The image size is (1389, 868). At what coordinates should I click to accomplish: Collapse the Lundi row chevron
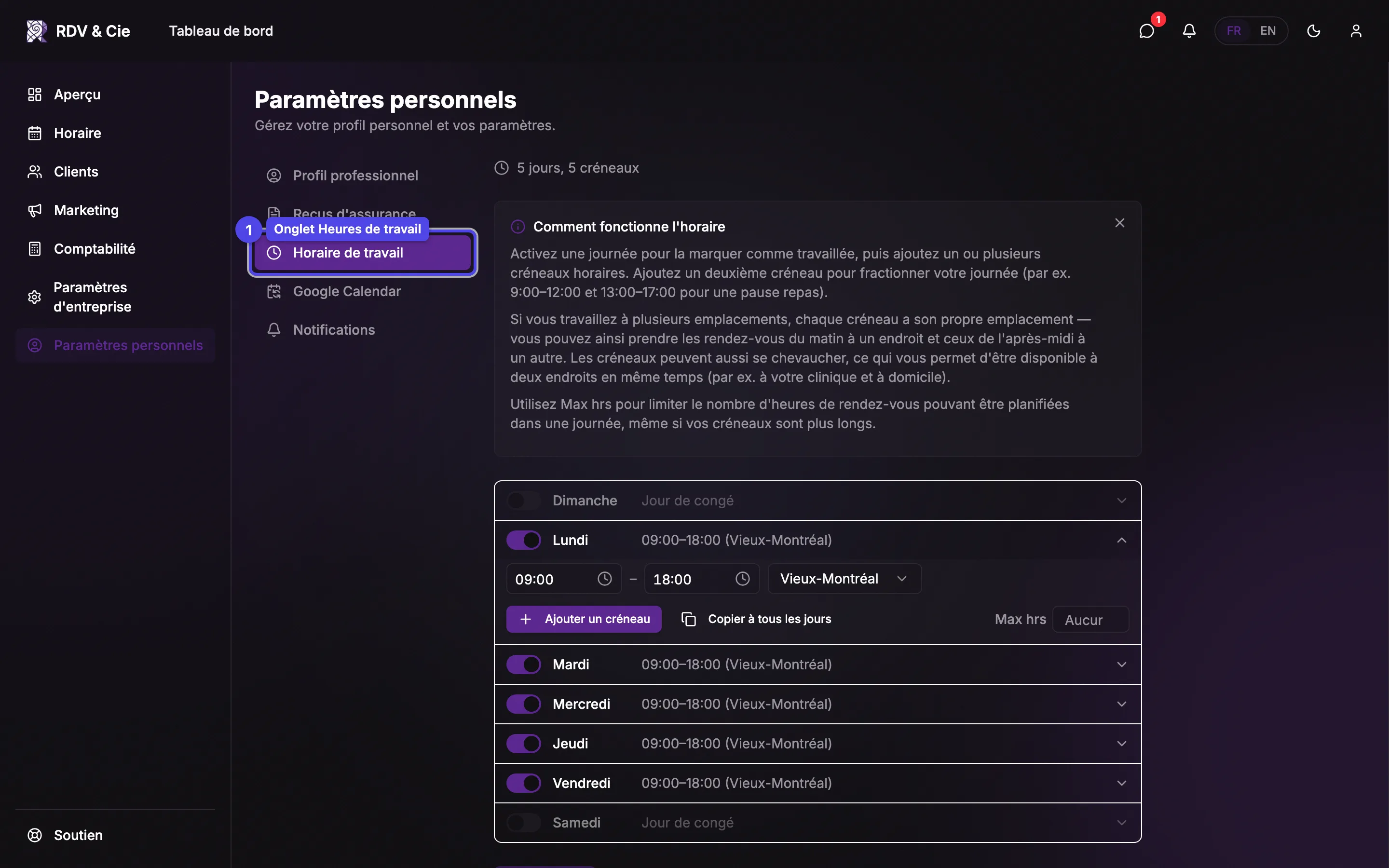point(1121,540)
